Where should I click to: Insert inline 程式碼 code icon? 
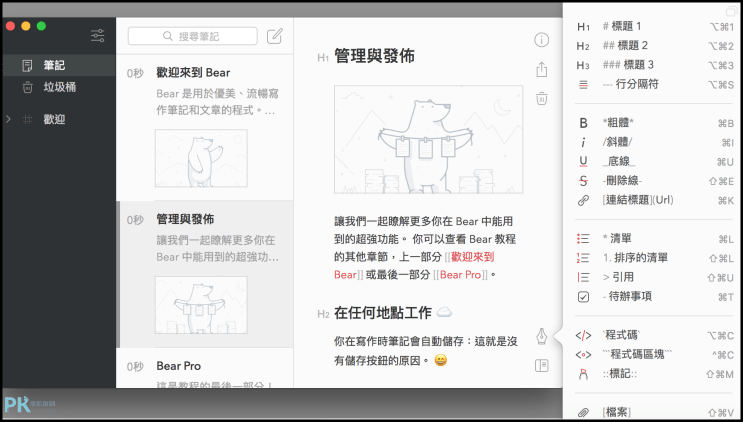click(583, 336)
